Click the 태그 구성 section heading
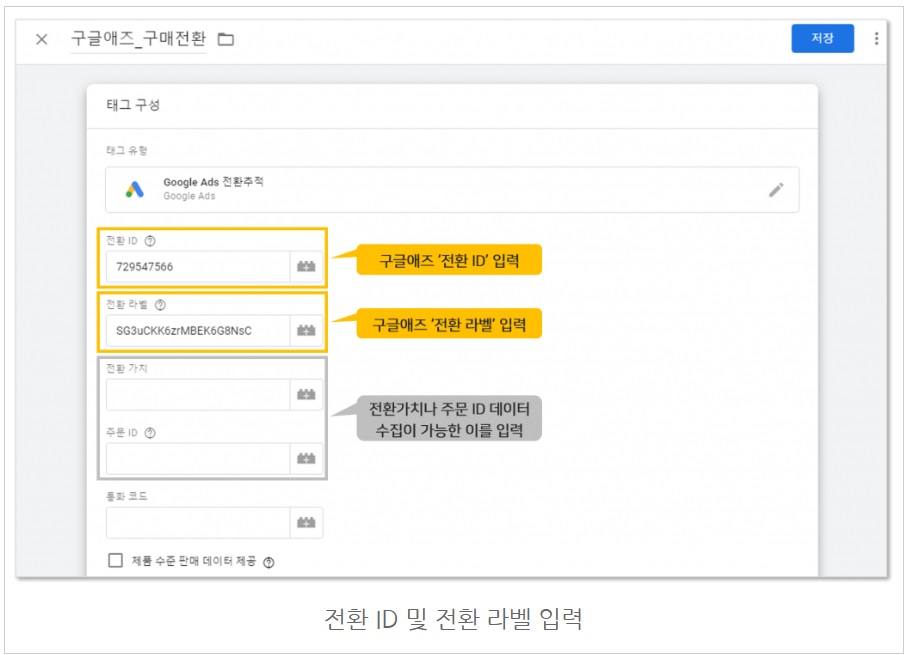 click(133, 105)
